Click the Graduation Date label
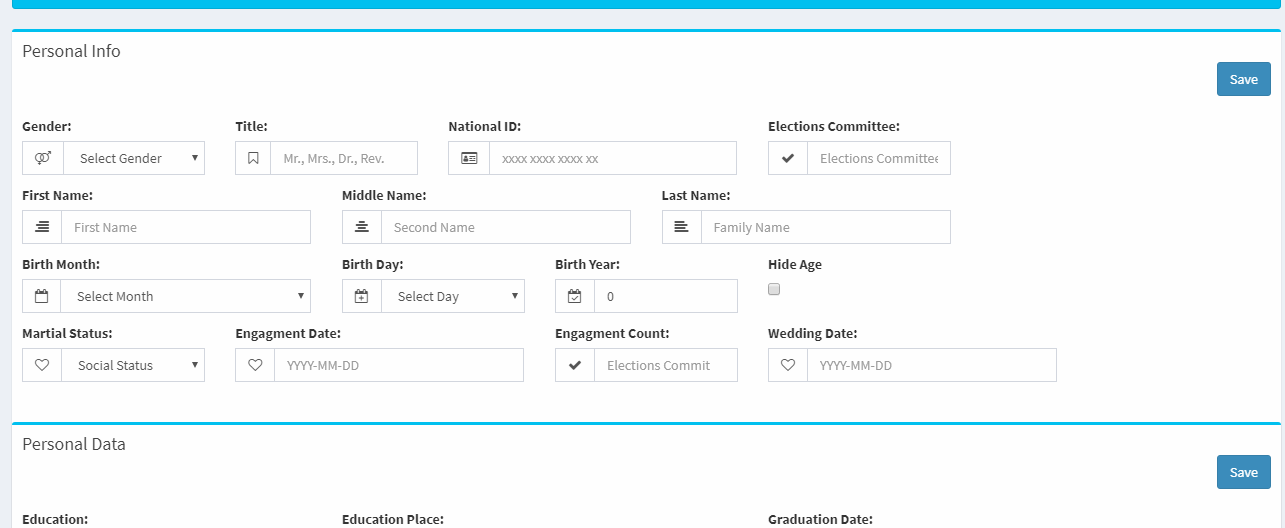The image size is (1285, 528). pyautogui.click(x=820, y=519)
